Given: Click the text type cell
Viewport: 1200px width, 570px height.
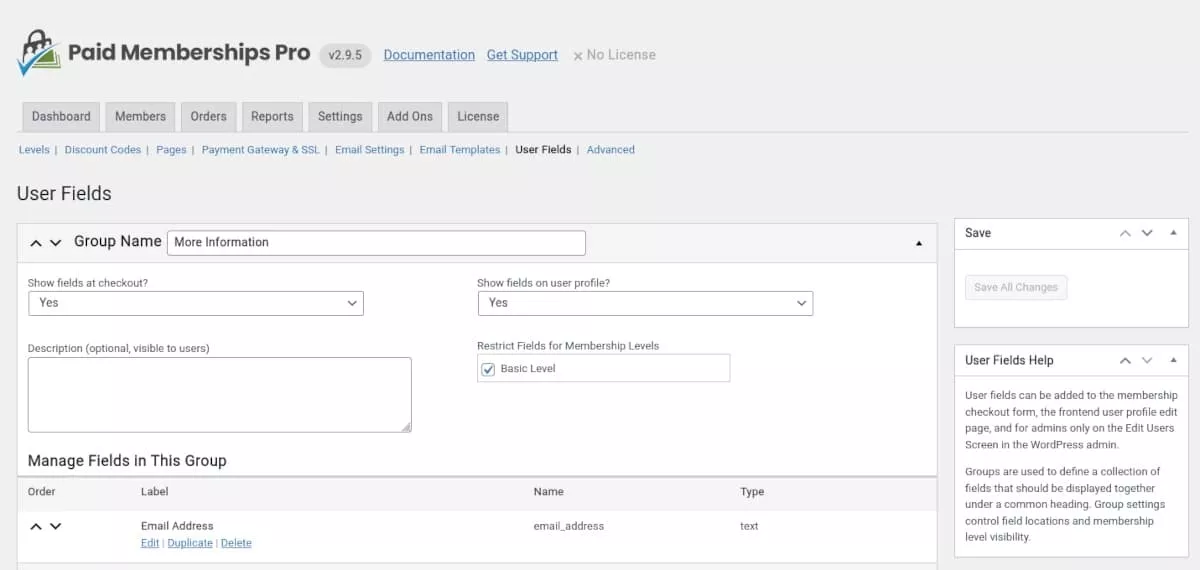Looking at the screenshot, I should 749,526.
